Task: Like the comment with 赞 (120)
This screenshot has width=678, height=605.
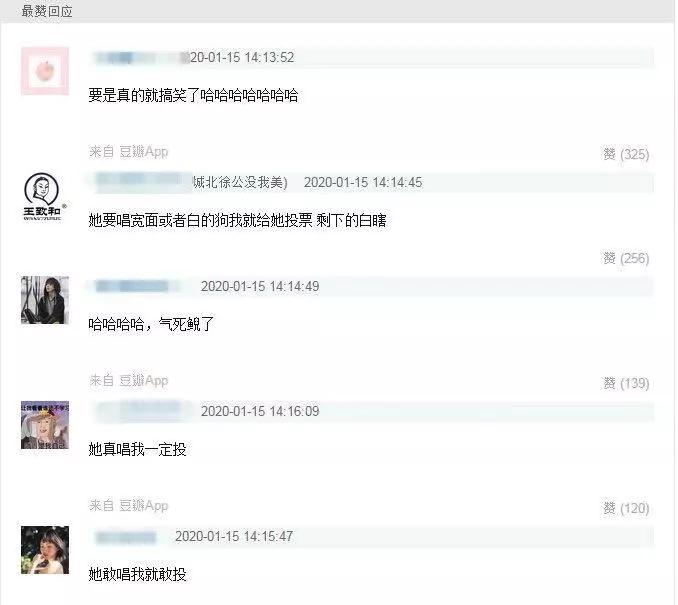Action: pyautogui.click(x=626, y=508)
